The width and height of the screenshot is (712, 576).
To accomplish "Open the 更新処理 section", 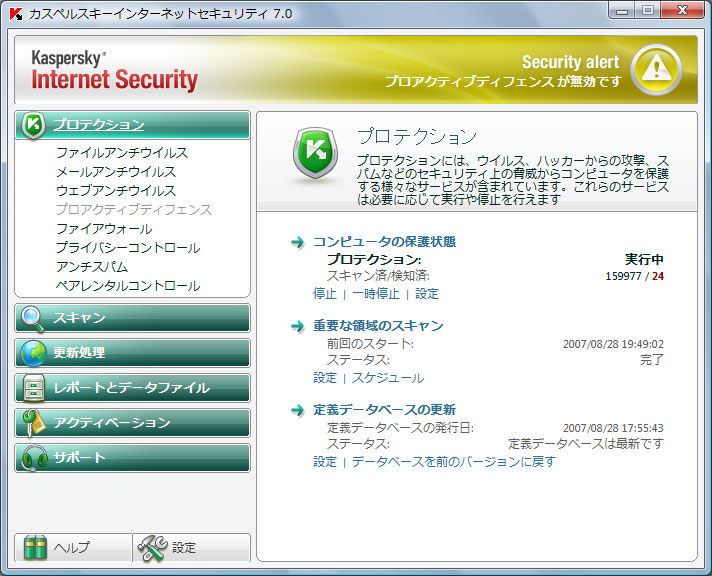I will pyautogui.click(x=132, y=353).
